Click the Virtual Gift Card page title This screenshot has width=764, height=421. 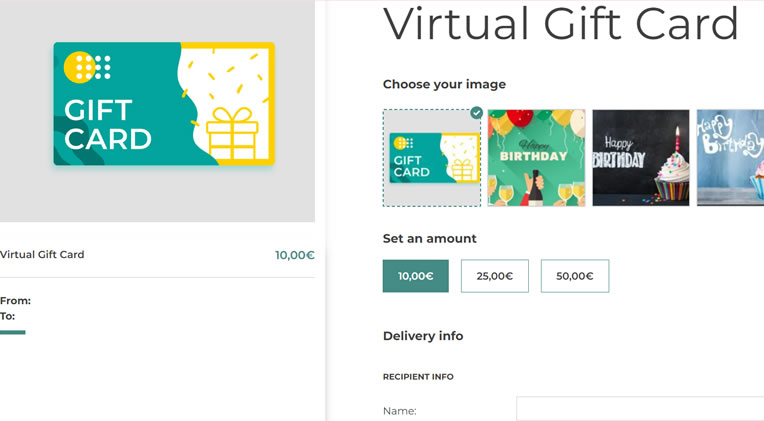click(x=560, y=24)
